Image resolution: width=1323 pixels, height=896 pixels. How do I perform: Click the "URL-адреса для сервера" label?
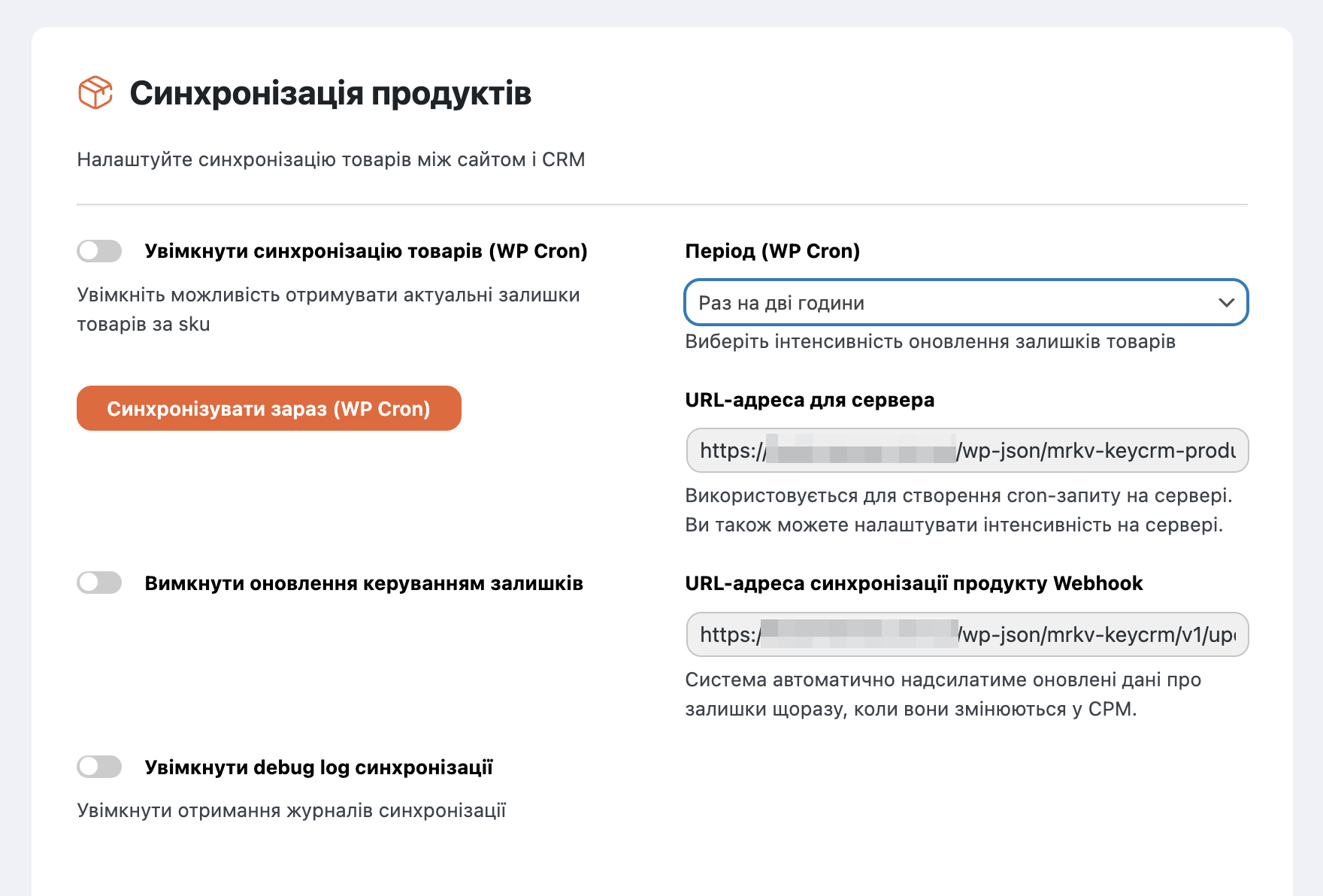810,400
